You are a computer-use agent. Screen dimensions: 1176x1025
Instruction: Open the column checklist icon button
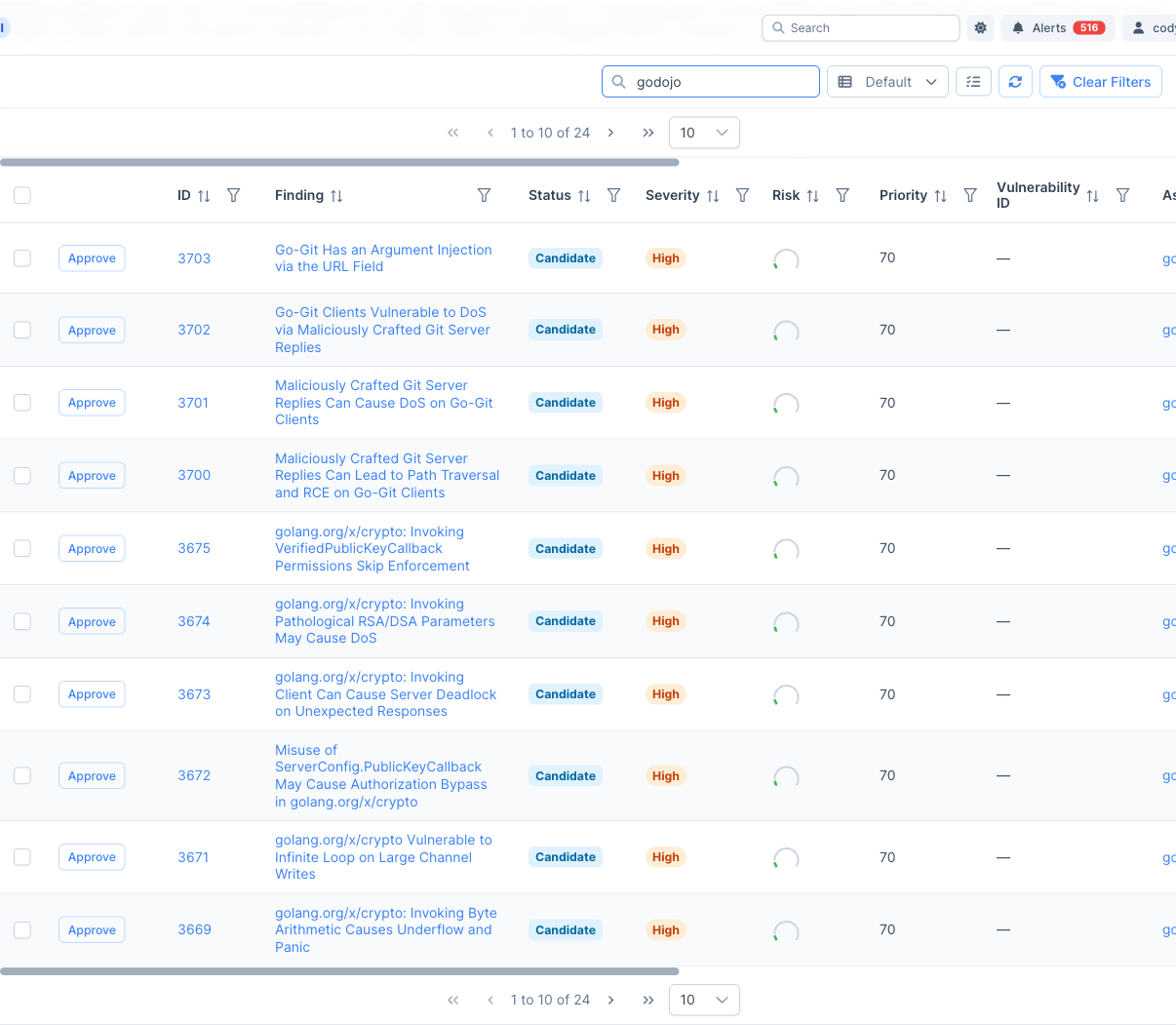(x=973, y=82)
